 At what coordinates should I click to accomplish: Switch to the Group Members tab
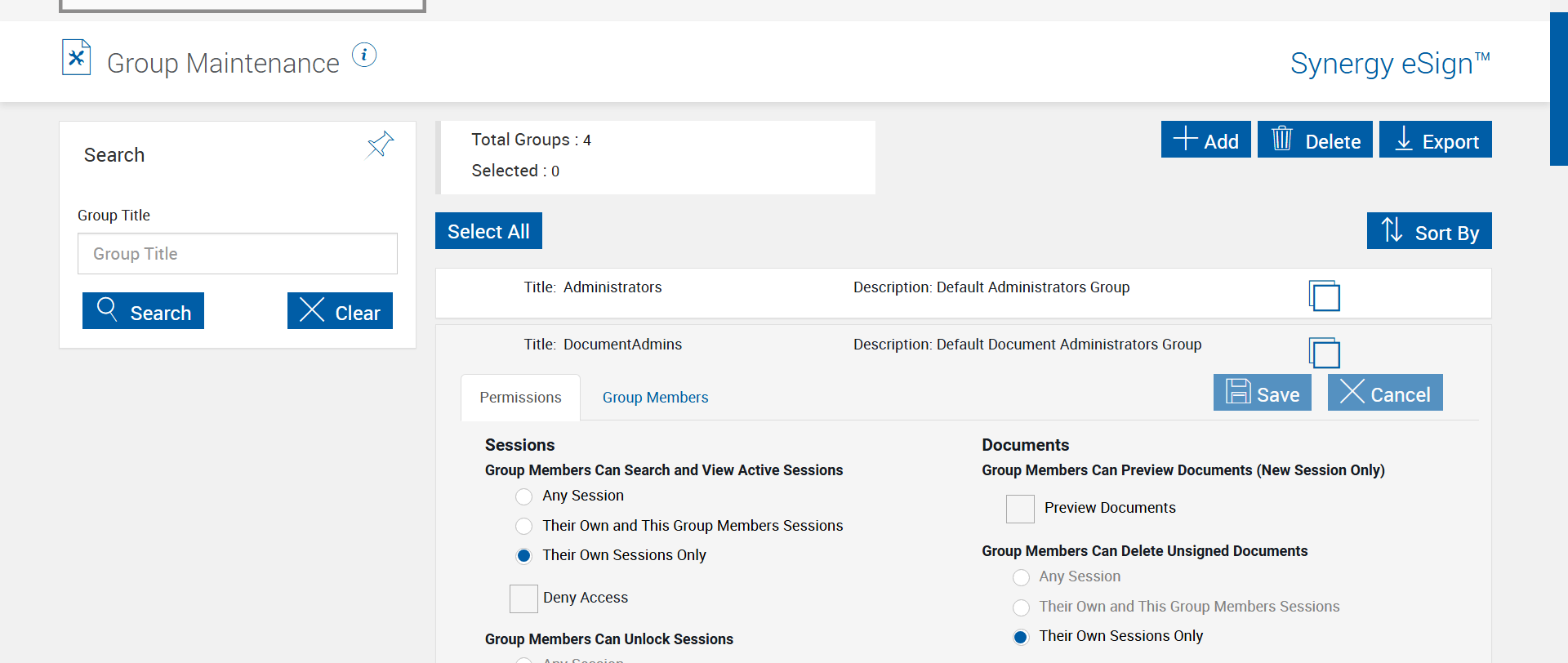(x=655, y=398)
